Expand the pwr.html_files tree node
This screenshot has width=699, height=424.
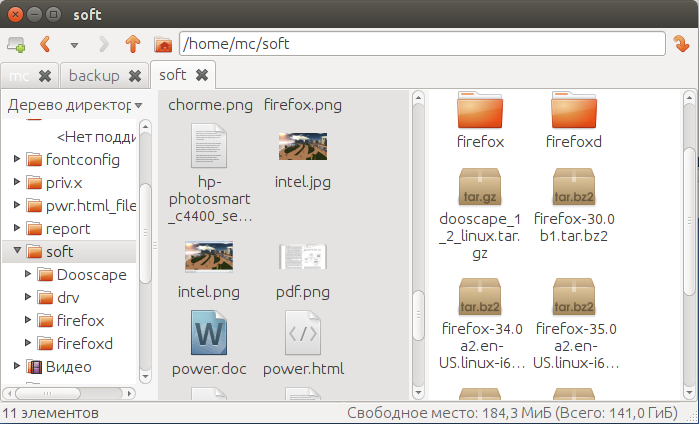click(x=17, y=205)
